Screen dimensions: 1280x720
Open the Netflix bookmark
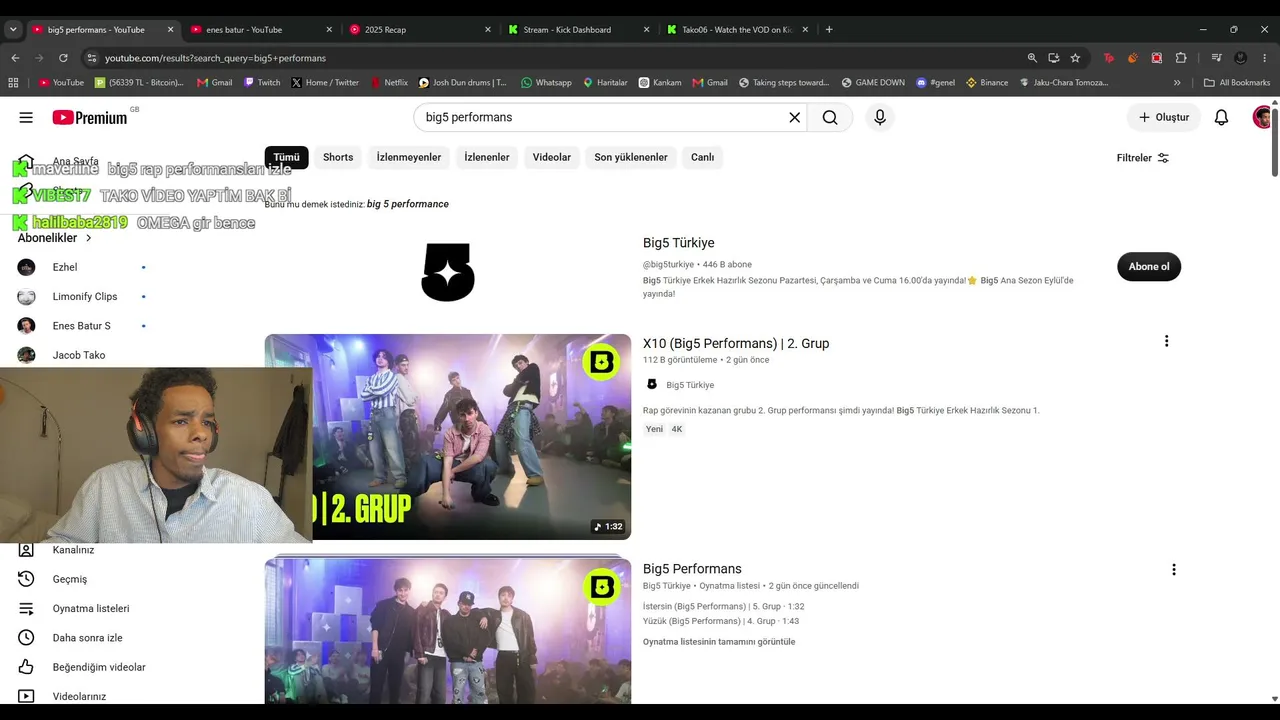(x=389, y=83)
